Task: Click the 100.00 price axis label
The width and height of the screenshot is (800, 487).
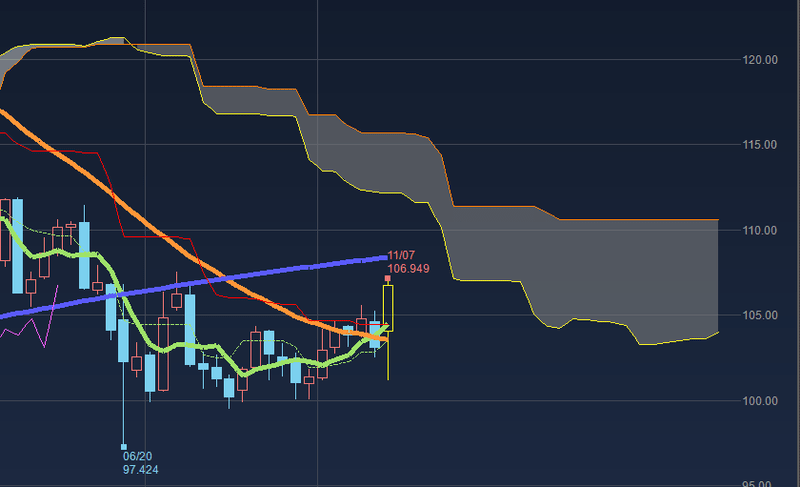Action: tap(760, 401)
